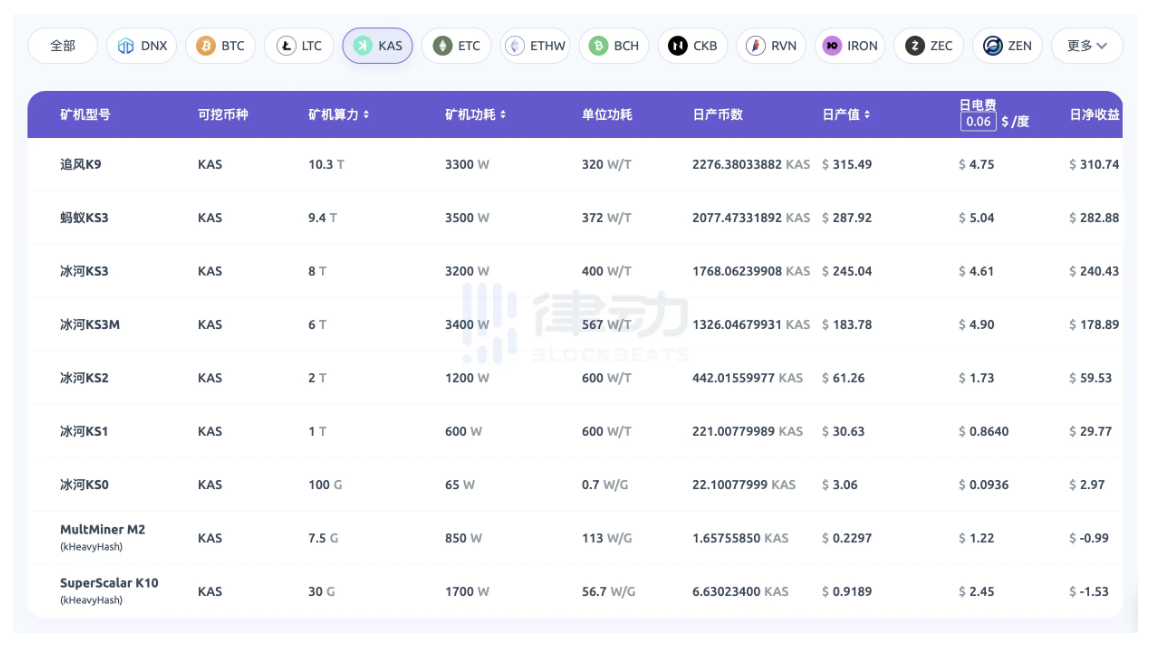Open the 蚂蚁KS3 miner row
The width and height of the screenshot is (1150, 648).
click(575, 218)
